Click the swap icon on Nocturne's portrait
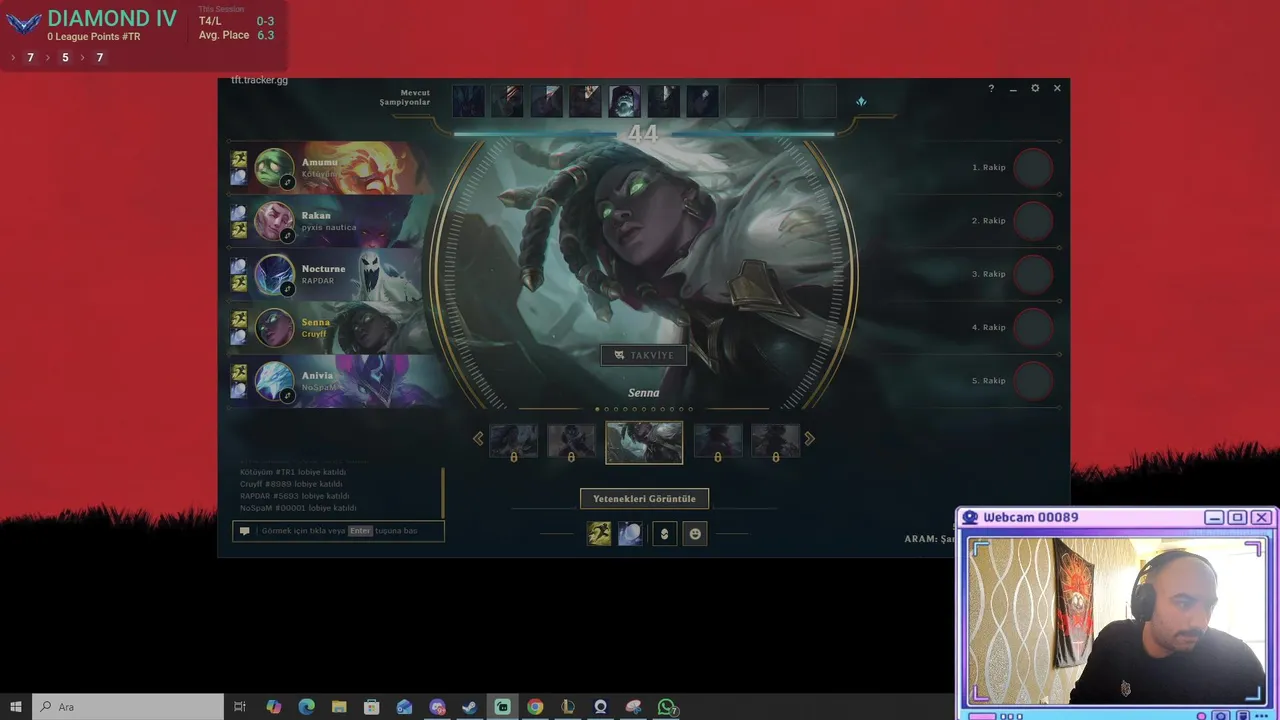Image resolution: width=1280 pixels, height=720 pixels. (x=287, y=289)
